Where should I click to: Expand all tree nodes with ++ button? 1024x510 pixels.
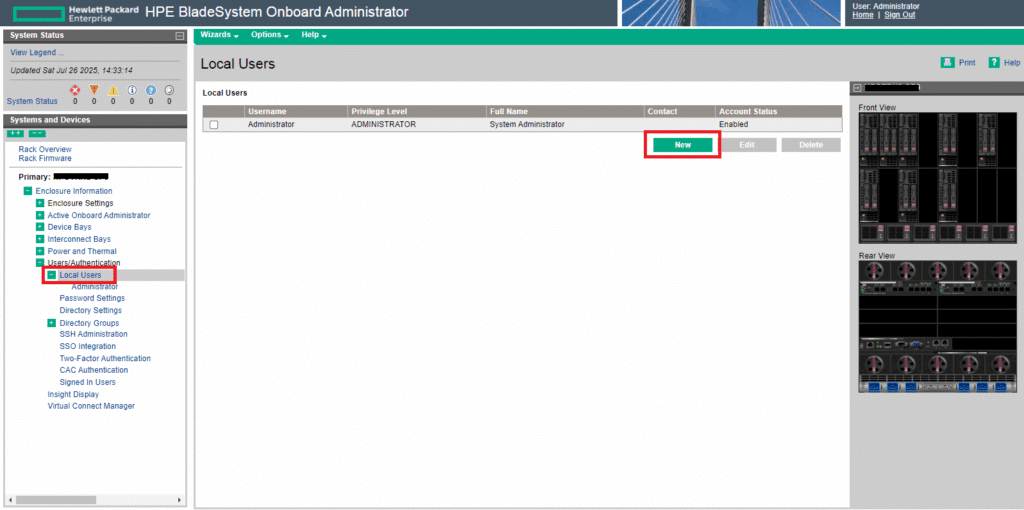coord(15,134)
